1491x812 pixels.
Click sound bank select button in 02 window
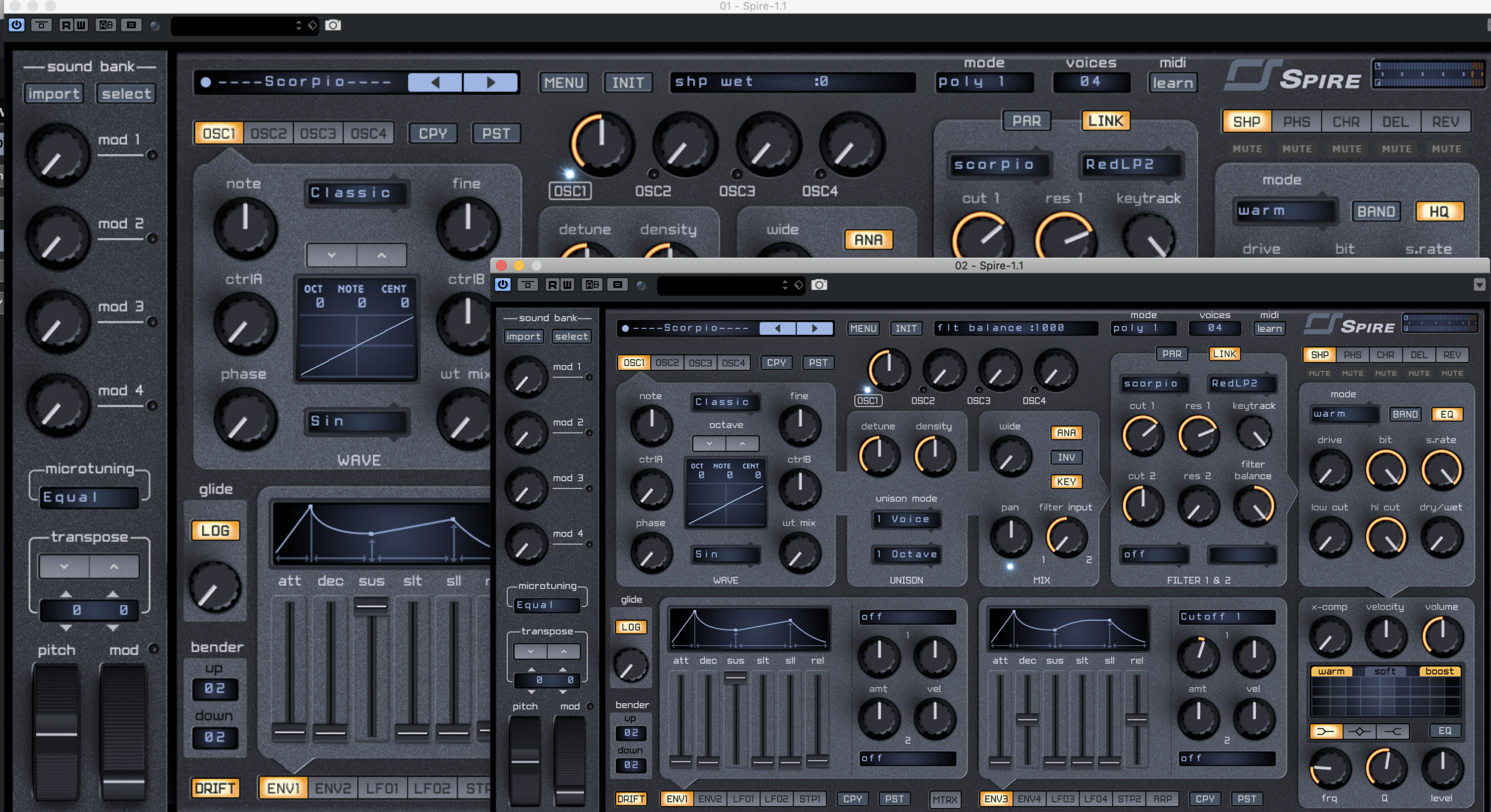pyautogui.click(x=571, y=336)
